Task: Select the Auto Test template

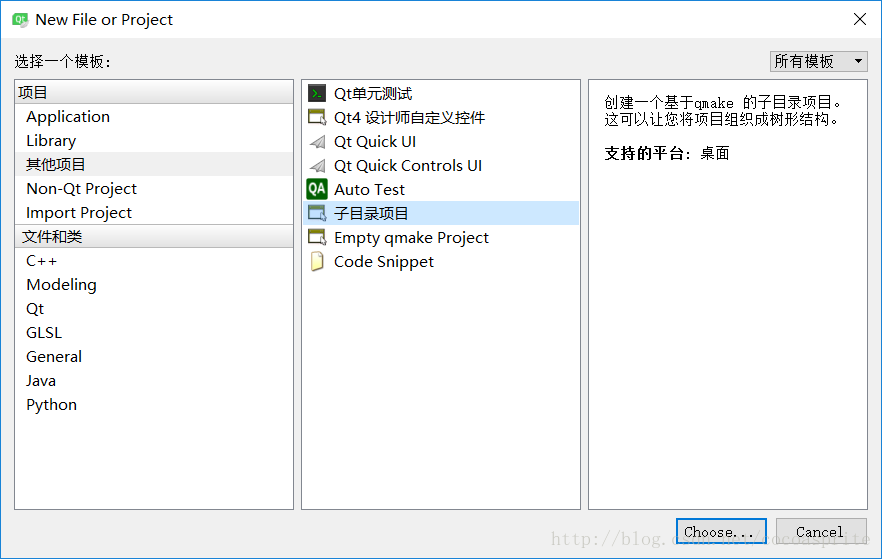Action: click(441, 190)
